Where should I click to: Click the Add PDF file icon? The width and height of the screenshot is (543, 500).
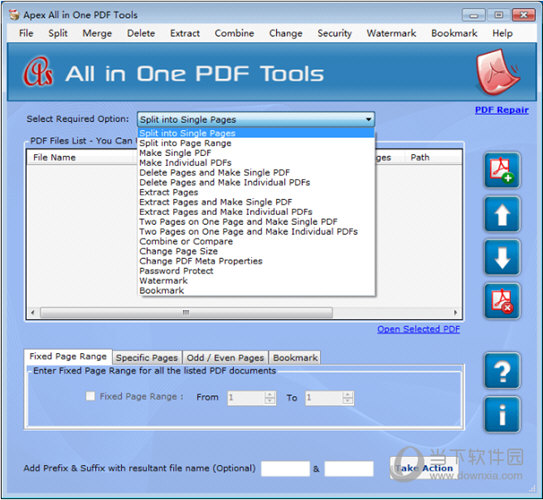[x=502, y=170]
